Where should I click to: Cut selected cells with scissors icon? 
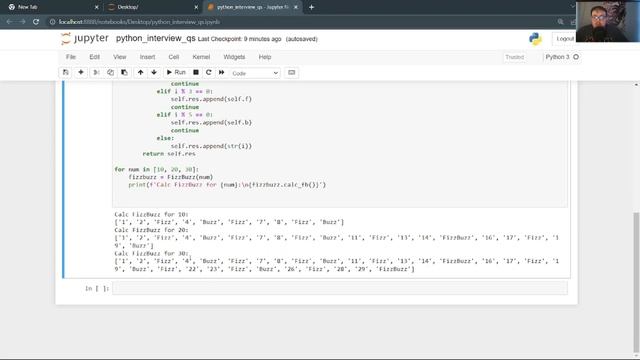96,73
